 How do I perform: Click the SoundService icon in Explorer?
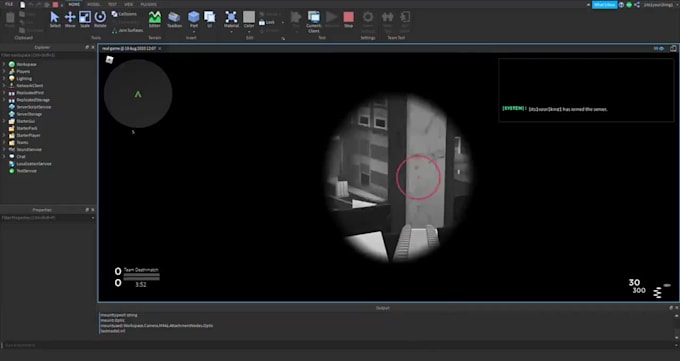(12, 149)
